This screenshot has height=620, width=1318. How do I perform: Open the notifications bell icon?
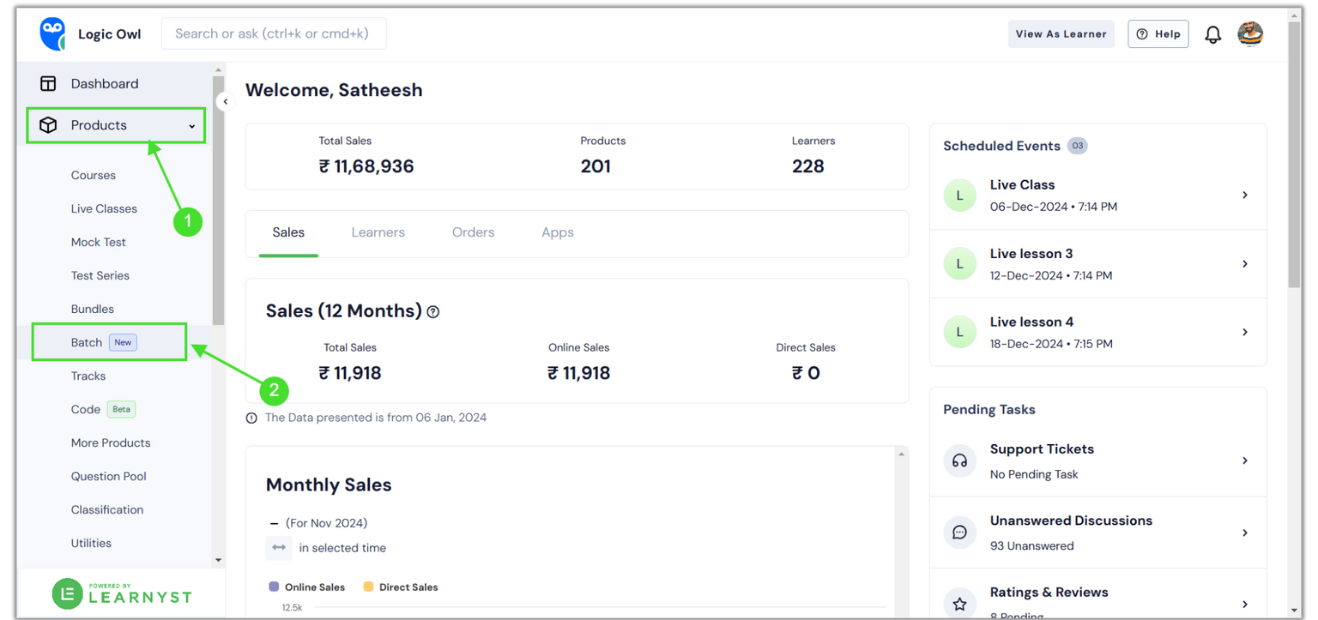coord(1213,35)
